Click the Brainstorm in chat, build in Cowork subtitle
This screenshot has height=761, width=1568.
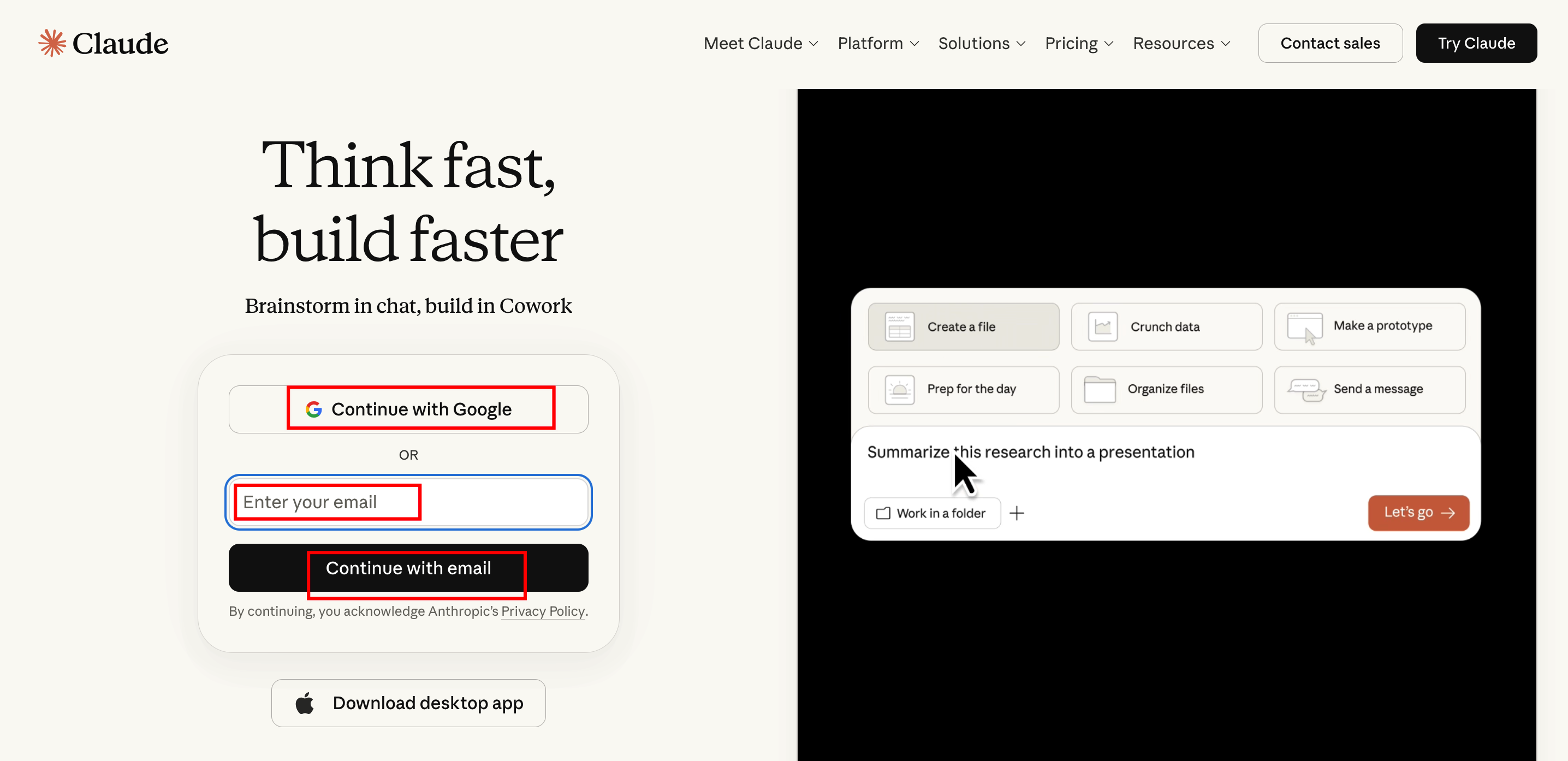pos(408,306)
